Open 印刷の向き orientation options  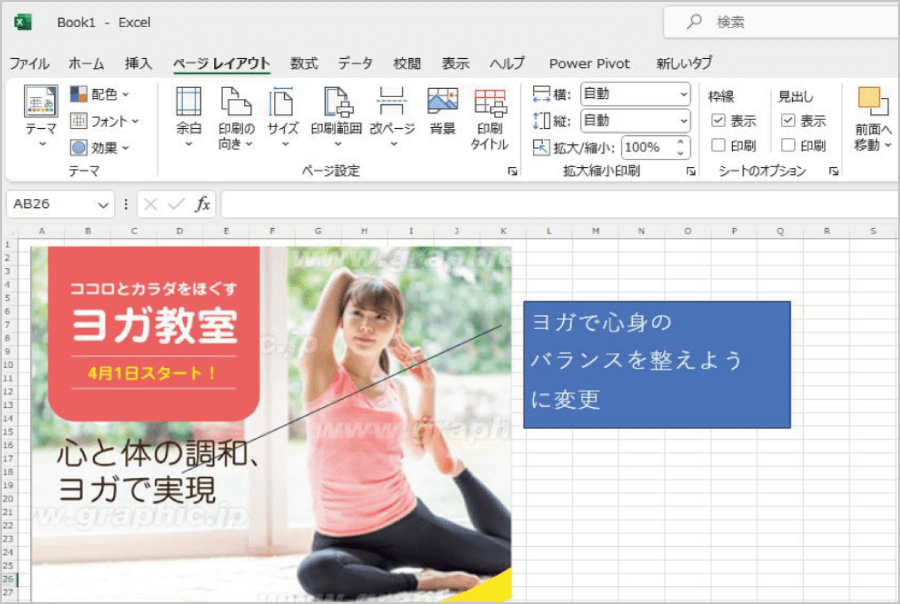point(236,103)
